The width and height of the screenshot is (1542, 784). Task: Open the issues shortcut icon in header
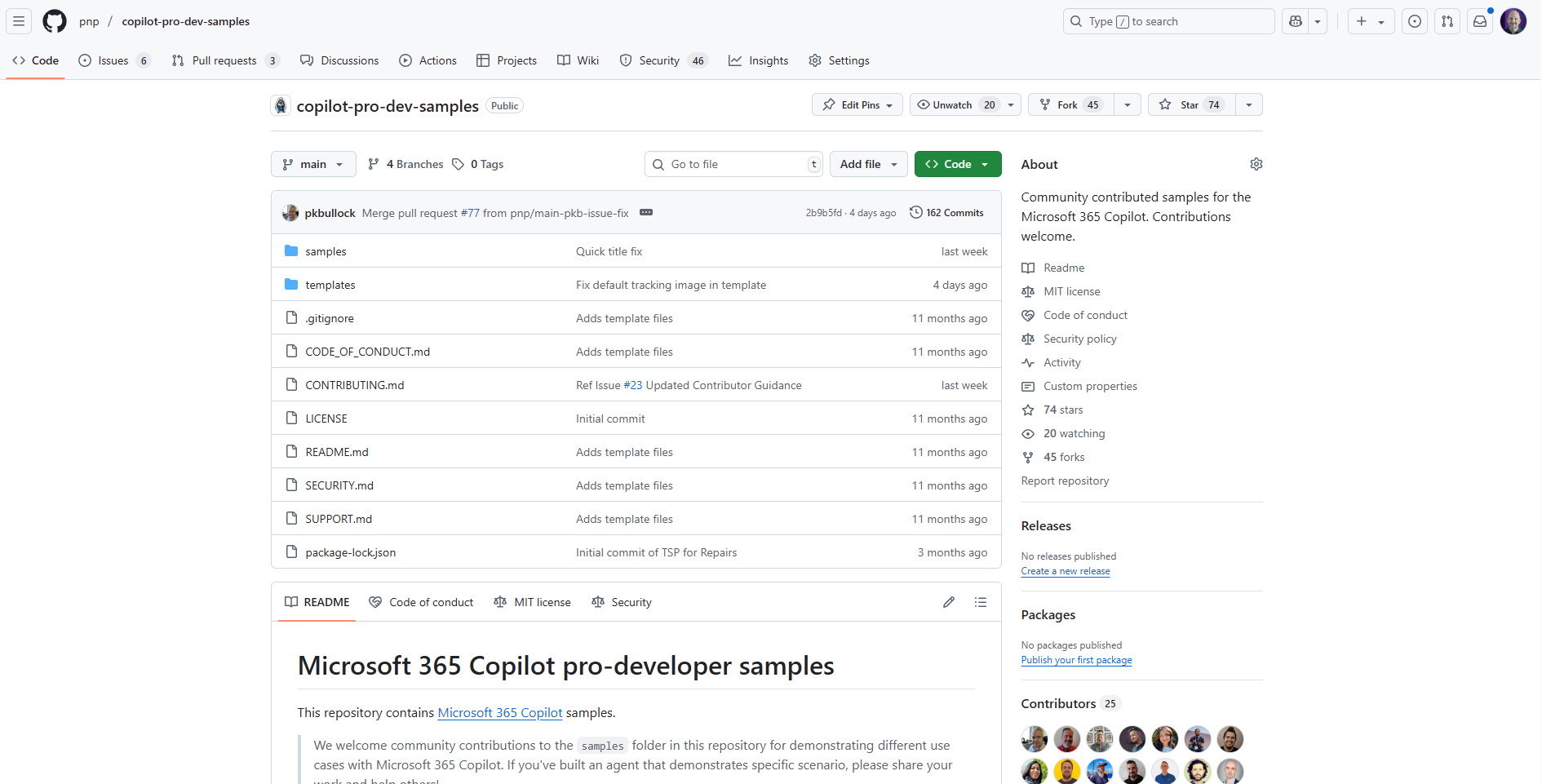[x=1415, y=21]
